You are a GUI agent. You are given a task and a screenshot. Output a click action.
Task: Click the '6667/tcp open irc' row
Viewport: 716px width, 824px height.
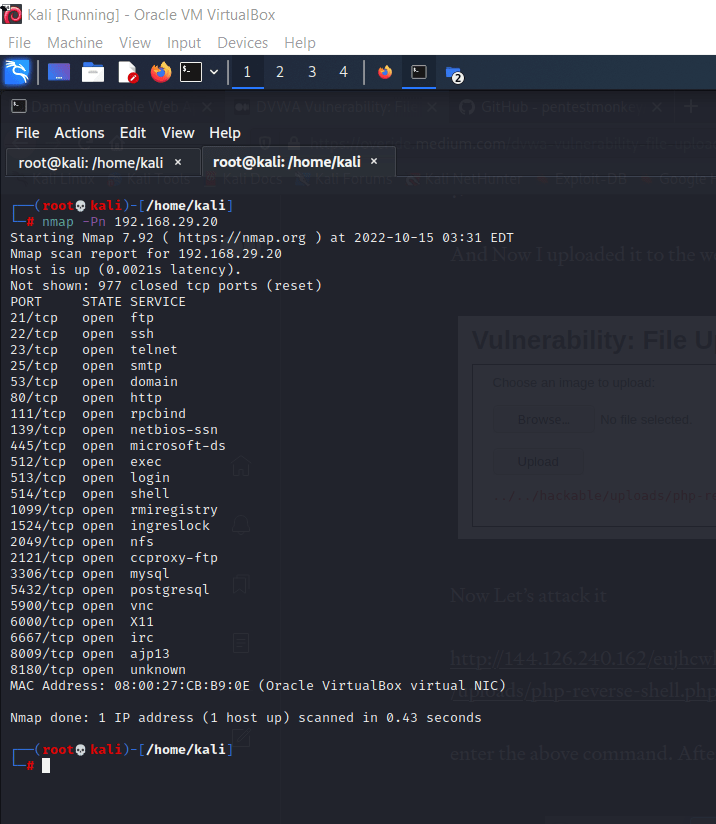[x=82, y=638]
